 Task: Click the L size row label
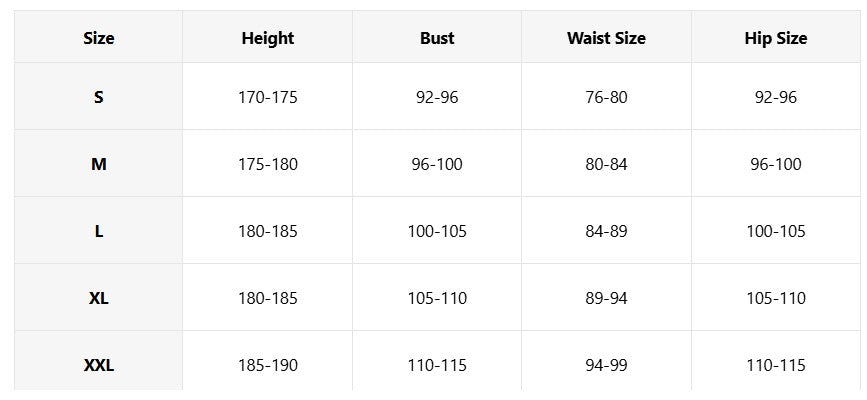(98, 231)
